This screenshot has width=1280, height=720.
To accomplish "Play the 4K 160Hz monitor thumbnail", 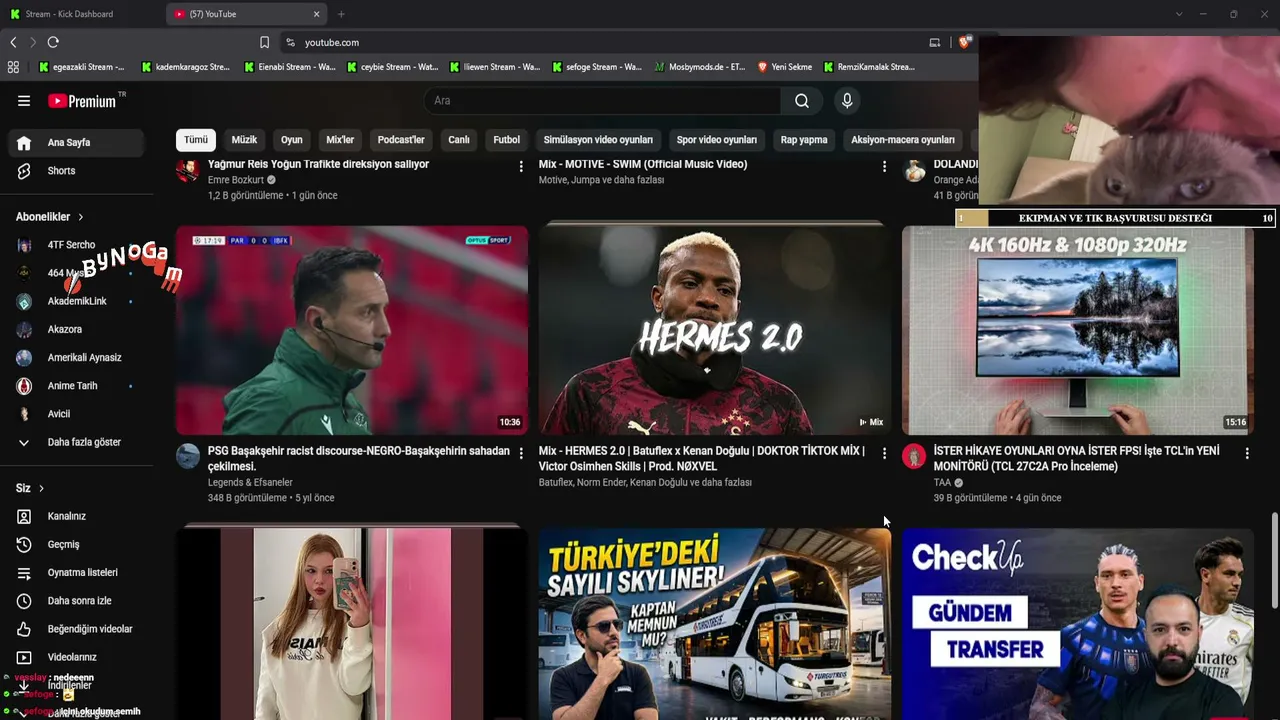I will [1078, 330].
